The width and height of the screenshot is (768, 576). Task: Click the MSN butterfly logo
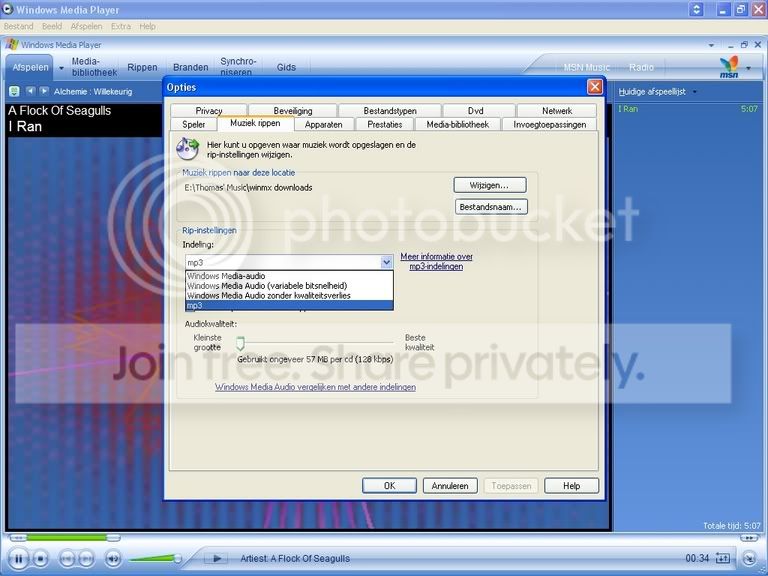click(729, 67)
